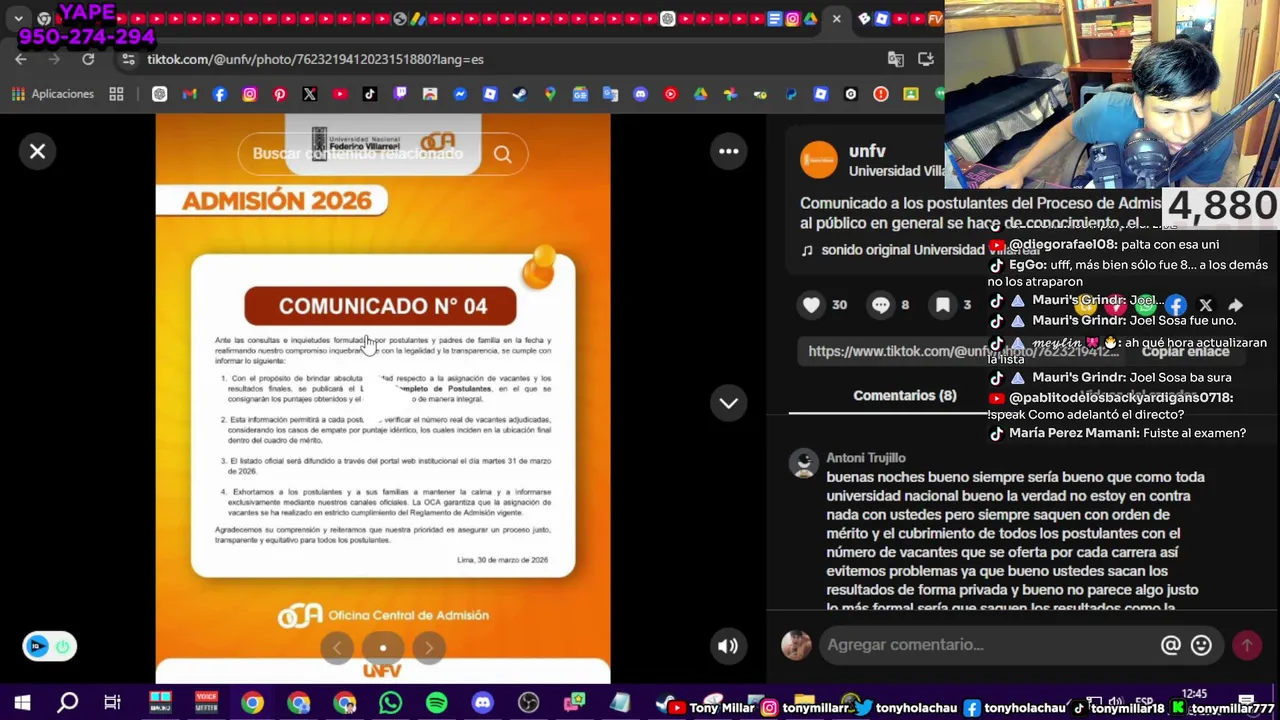
Task: Open the 'Aplicaciones' bookmarks shortcut
Action: click(x=52, y=94)
